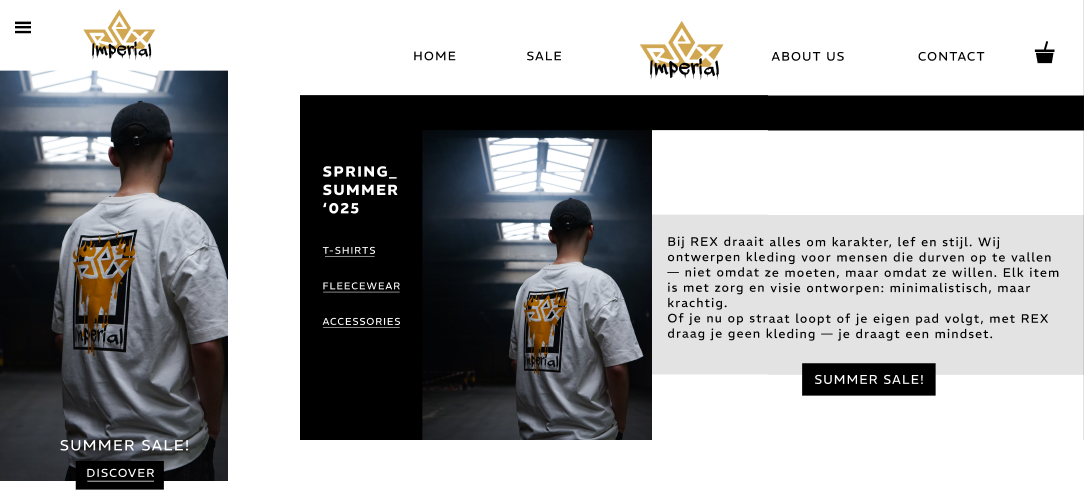Follow the T-SHIRTS category link
Screen dimensions: 1084x497
pyautogui.click(x=349, y=250)
